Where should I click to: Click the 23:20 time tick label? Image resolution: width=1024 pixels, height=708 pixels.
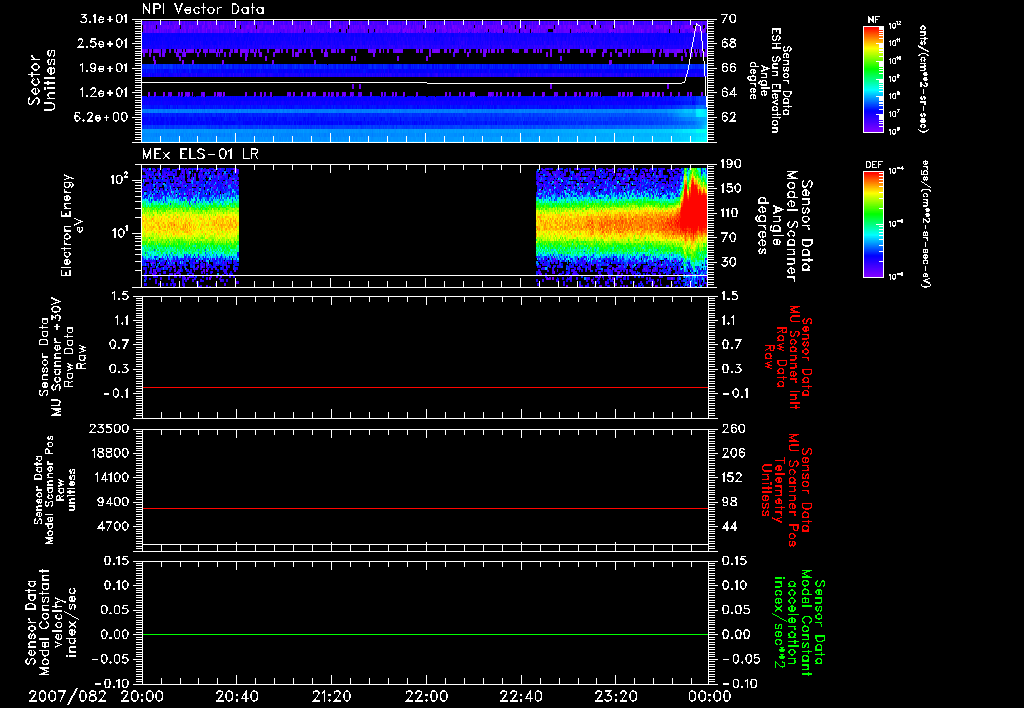click(x=615, y=696)
